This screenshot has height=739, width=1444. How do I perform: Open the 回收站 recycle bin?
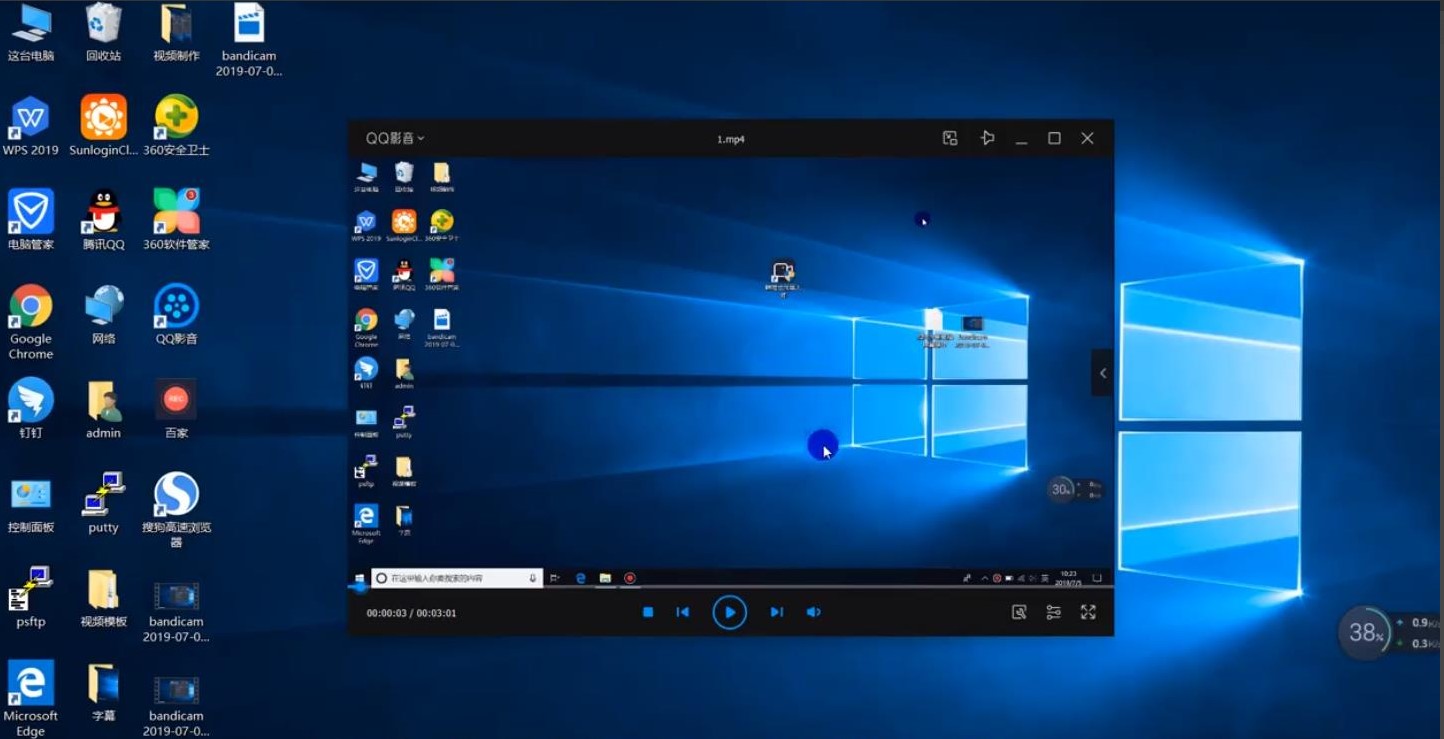click(x=104, y=33)
